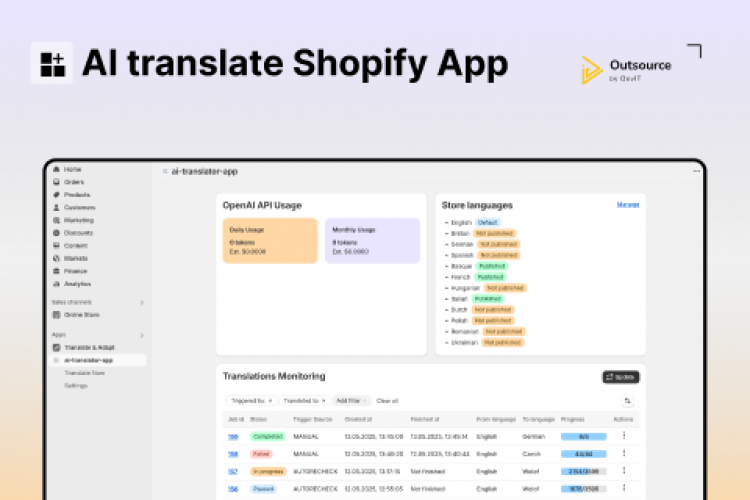The width and height of the screenshot is (750, 500).
Task: Click the sort icon above the jobs table
Action: click(628, 400)
